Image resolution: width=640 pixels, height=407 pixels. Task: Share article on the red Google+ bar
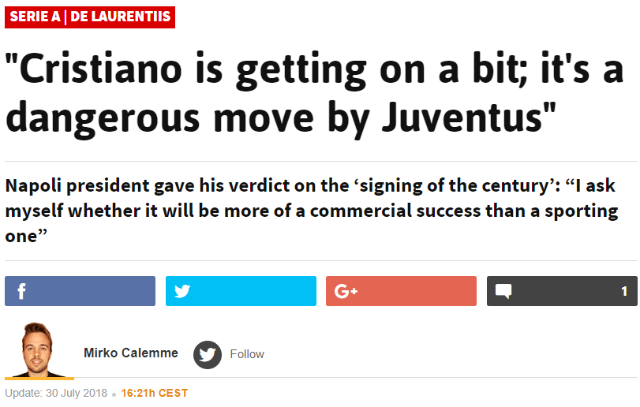tap(401, 291)
